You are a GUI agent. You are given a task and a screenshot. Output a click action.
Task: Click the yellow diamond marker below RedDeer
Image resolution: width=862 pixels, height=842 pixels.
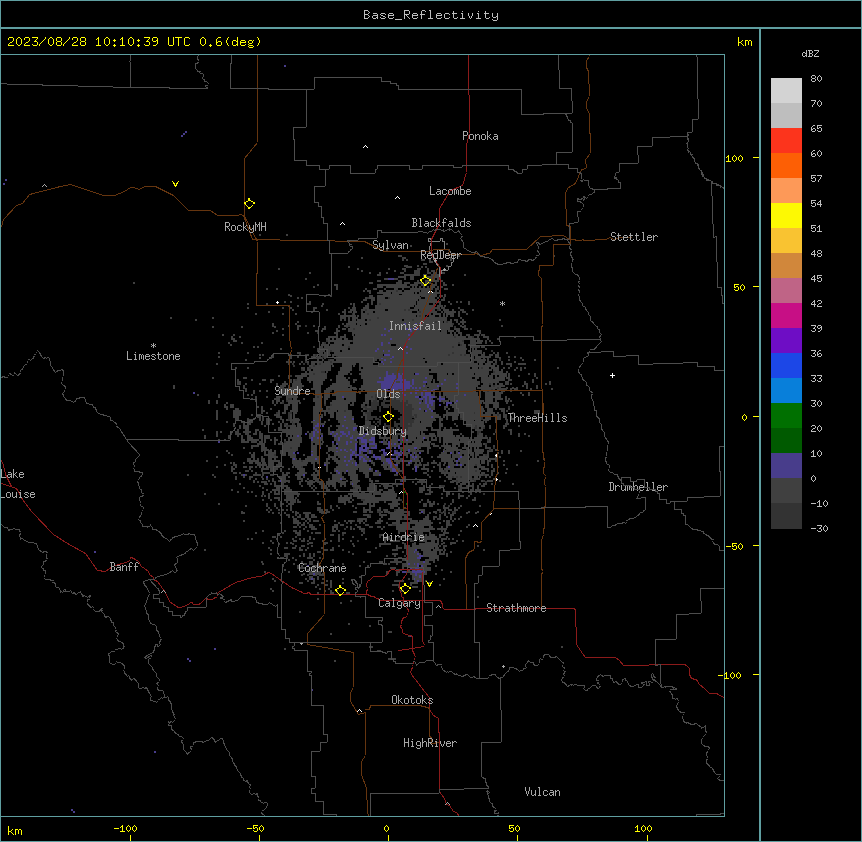pos(426,281)
